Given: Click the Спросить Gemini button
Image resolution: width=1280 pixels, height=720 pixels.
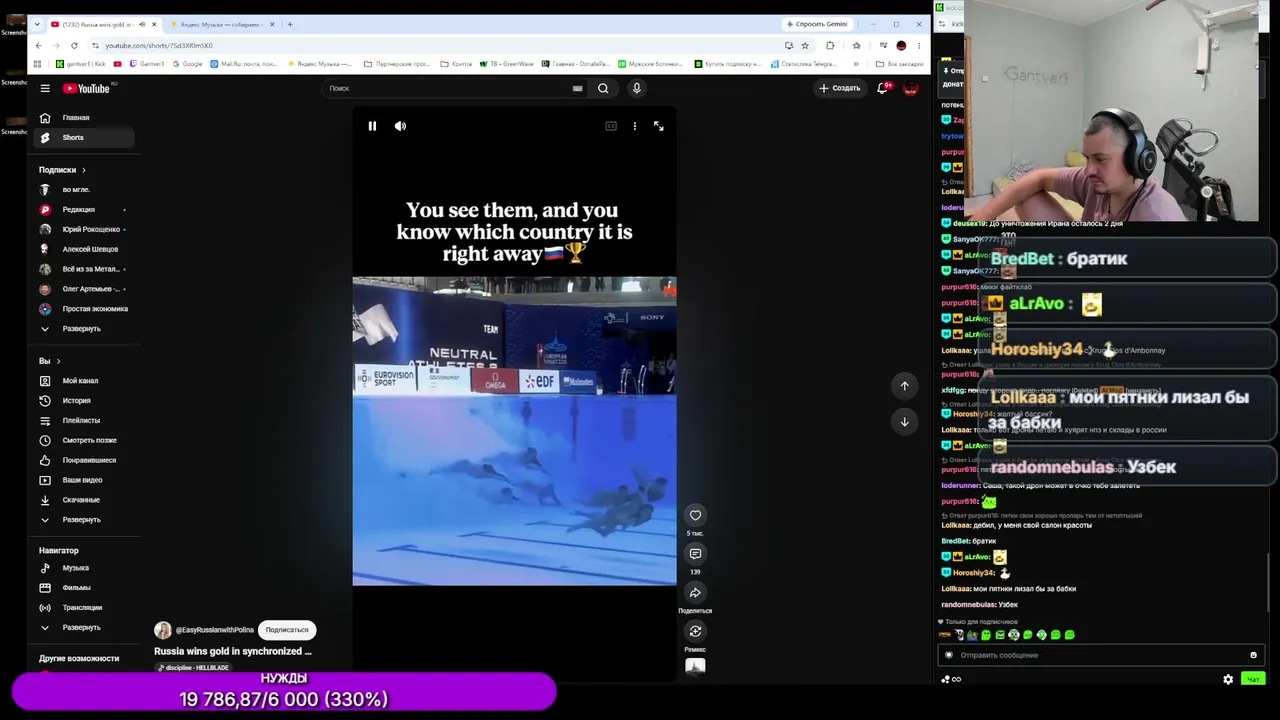Looking at the screenshot, I should (x=817, y=24).
